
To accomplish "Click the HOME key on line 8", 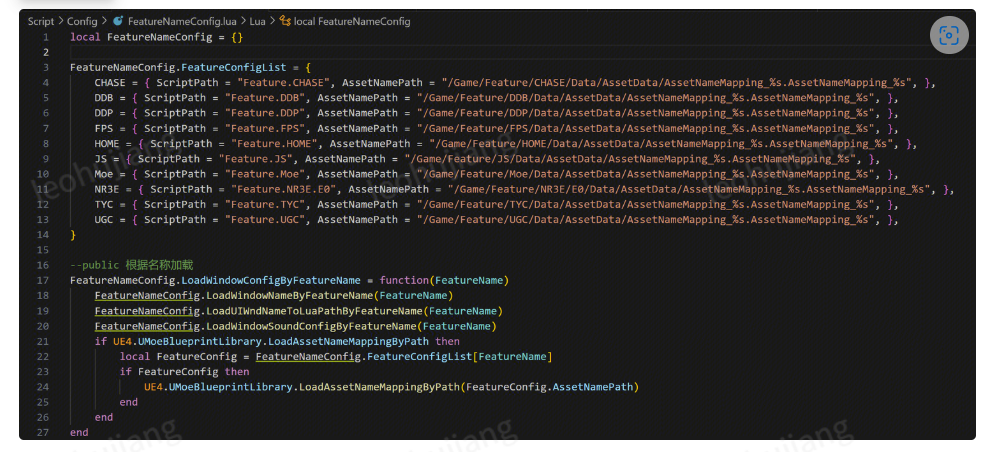I will click(107, 144).
